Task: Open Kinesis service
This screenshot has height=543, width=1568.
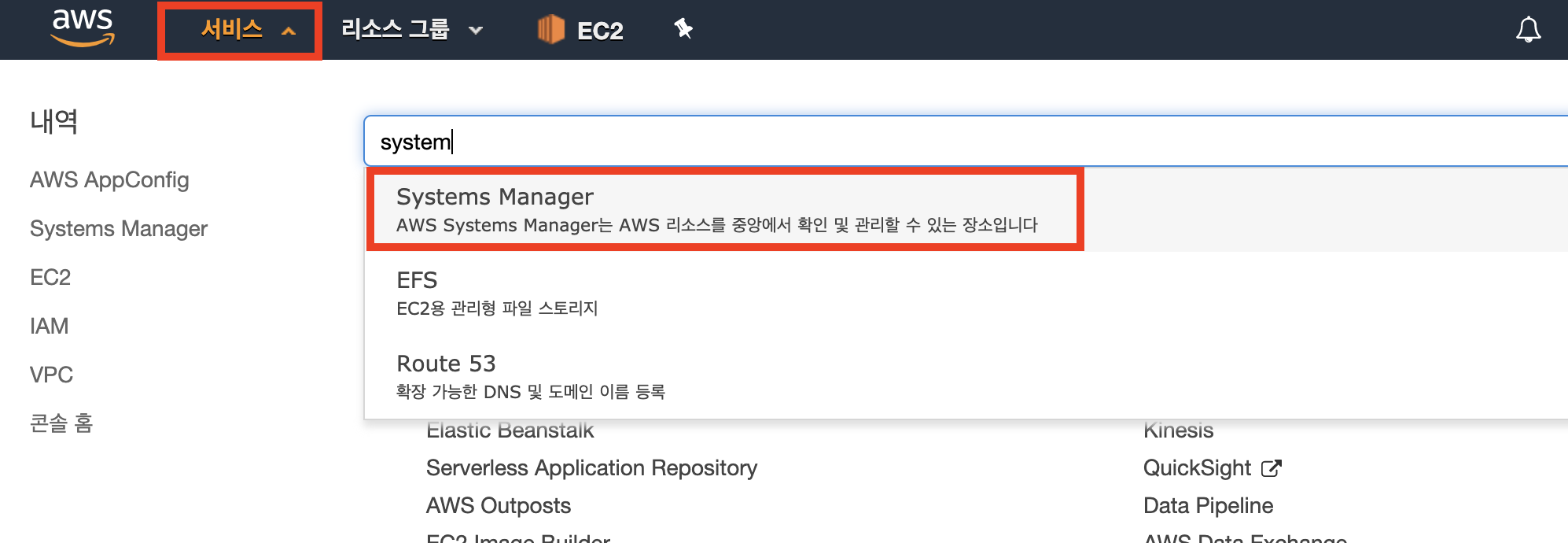Action: tap(1178, 430)
